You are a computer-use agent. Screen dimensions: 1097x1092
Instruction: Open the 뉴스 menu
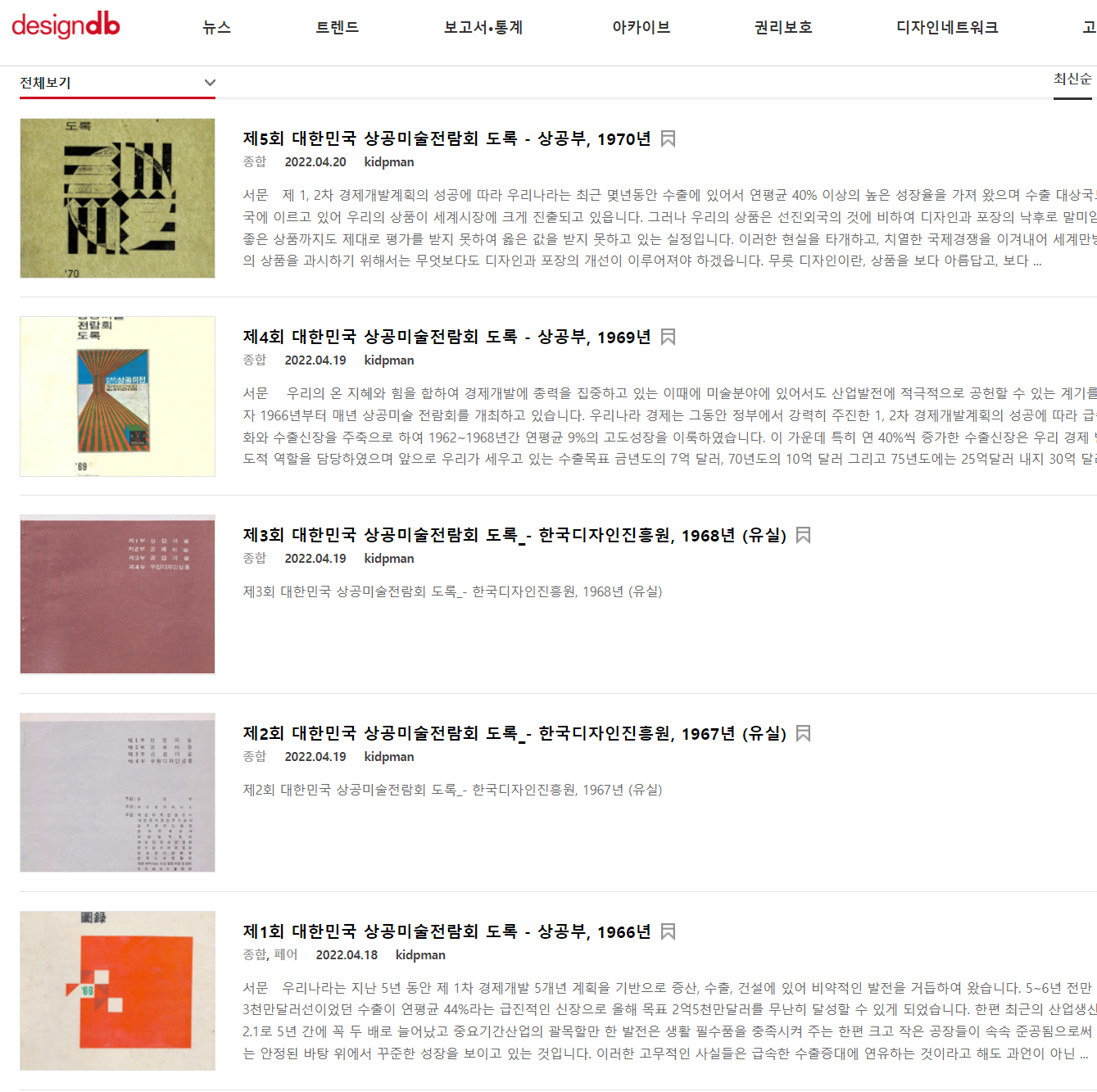click(217, 27)
